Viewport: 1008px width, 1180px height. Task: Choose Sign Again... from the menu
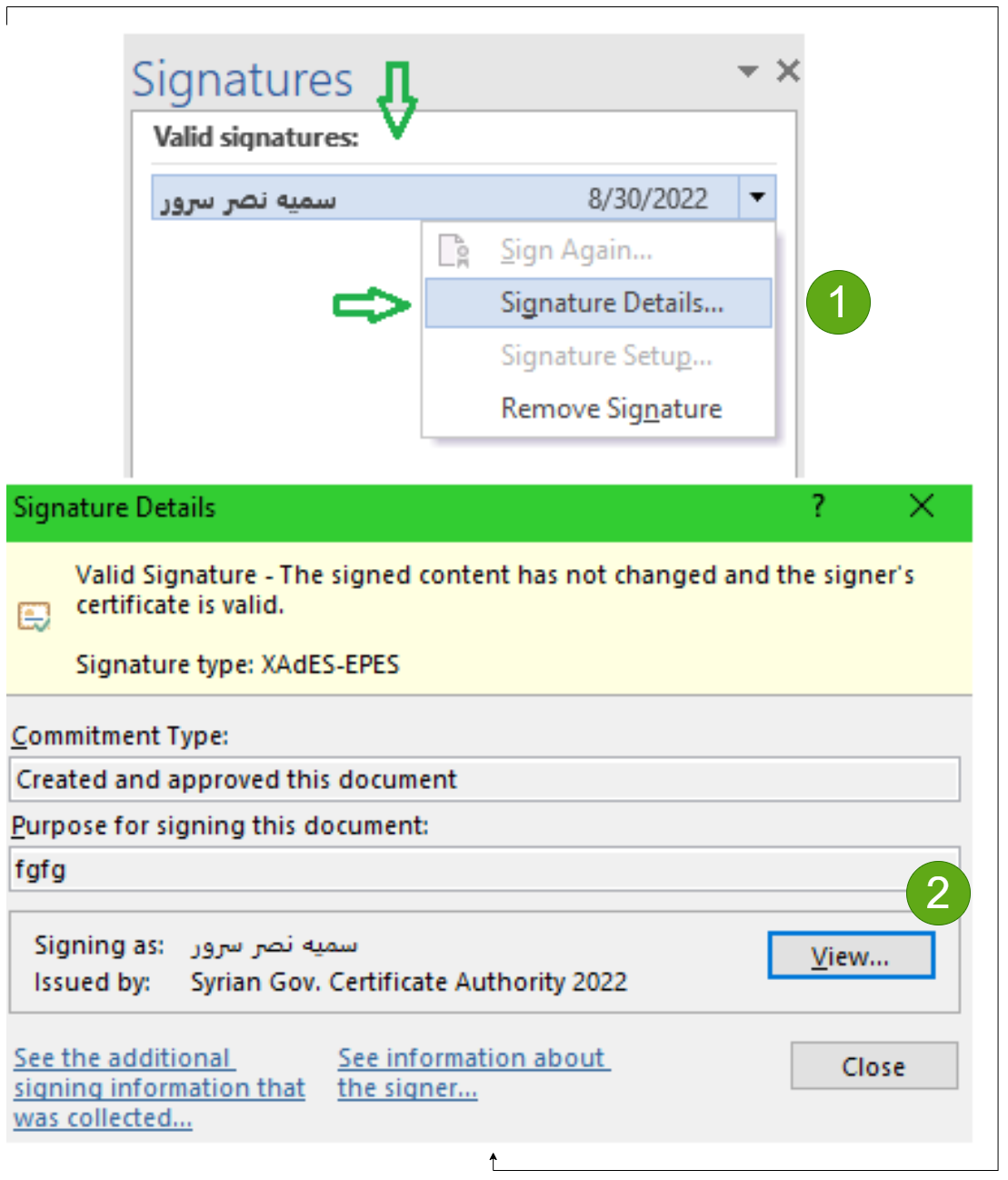576,251
